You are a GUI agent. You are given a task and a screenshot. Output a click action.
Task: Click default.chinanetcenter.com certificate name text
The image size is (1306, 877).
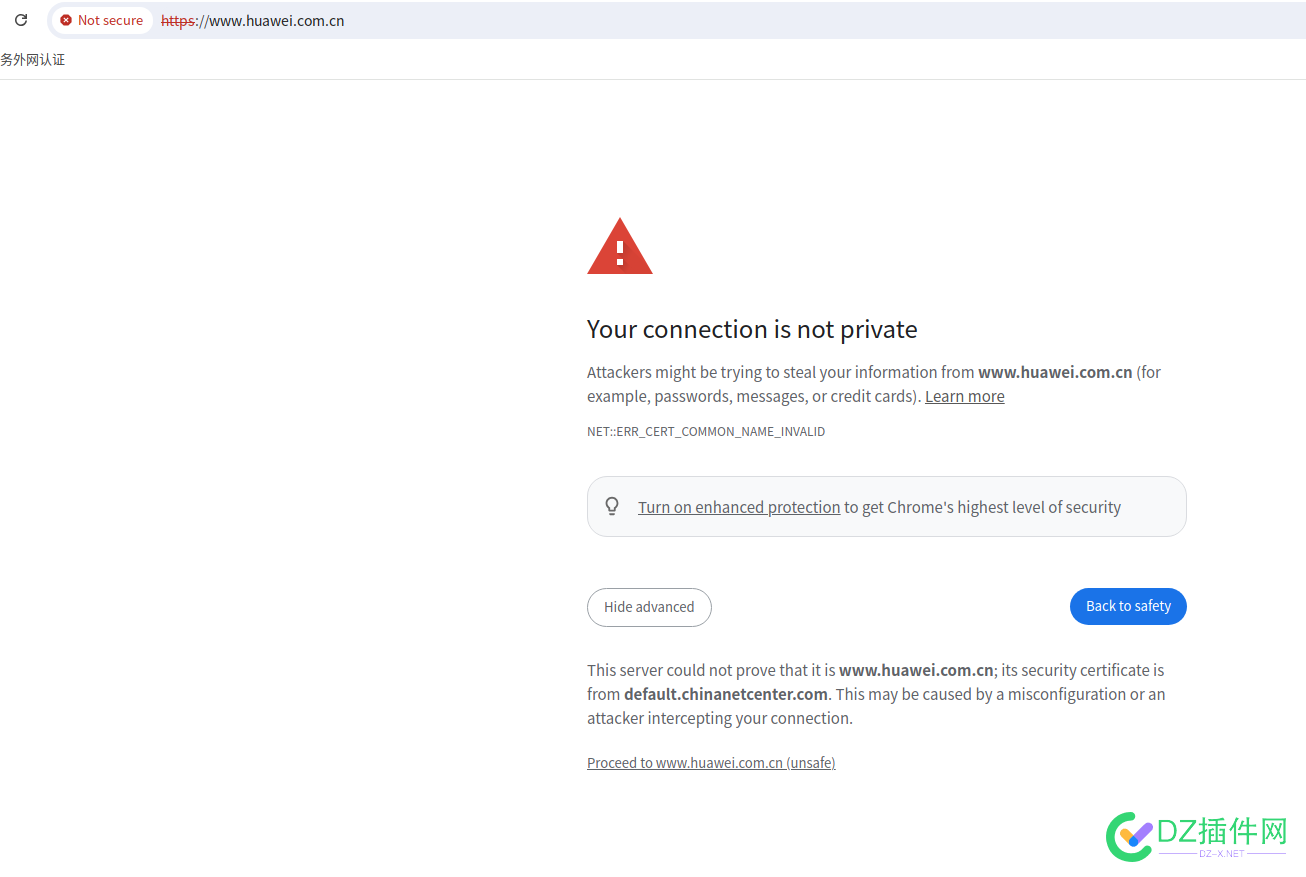tap(726, 694)
